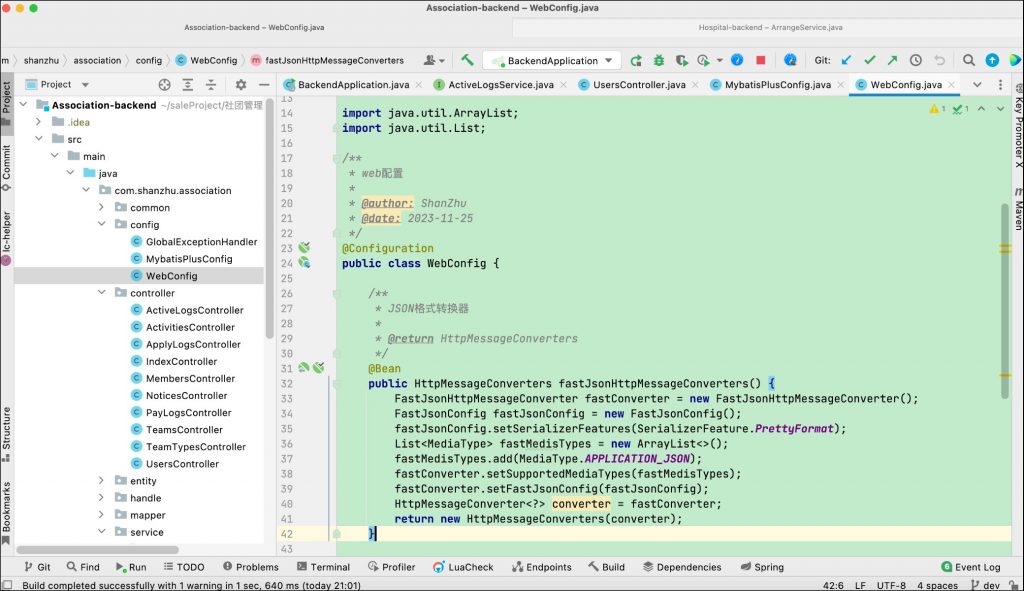1024x591 pixels.
Task: Open the Event Log
Action: (970, 567)
